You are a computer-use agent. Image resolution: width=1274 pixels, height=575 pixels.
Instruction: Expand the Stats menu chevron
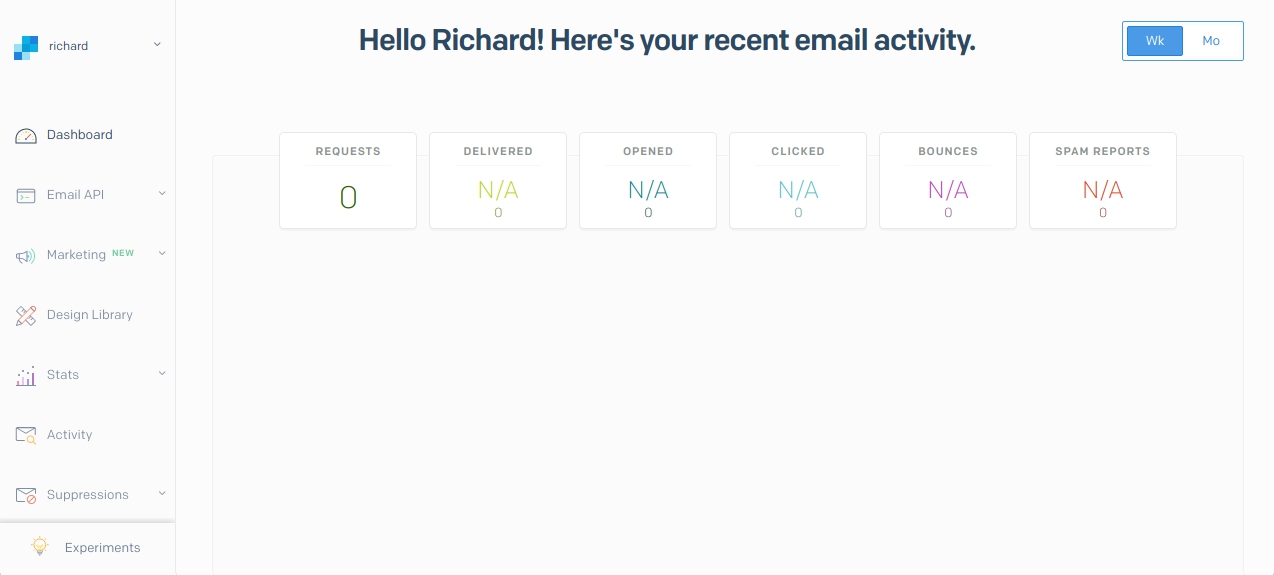(x=162, y=374)
